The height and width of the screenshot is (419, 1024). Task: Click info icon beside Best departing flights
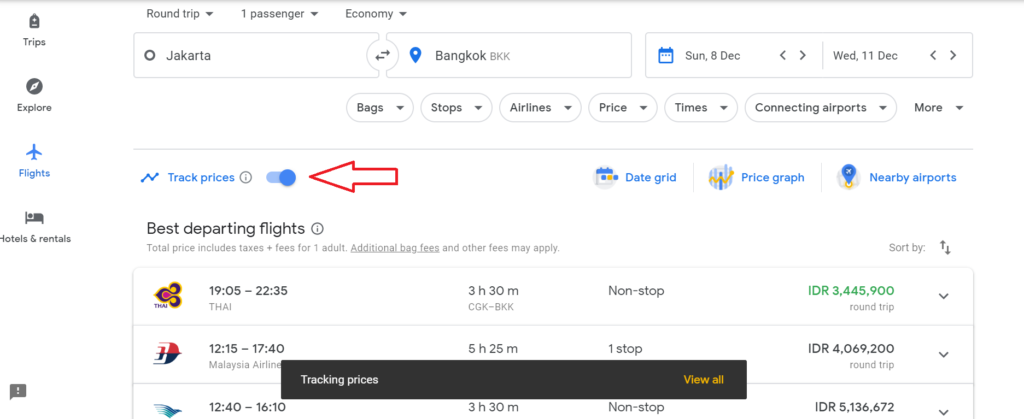pos(317,229)
